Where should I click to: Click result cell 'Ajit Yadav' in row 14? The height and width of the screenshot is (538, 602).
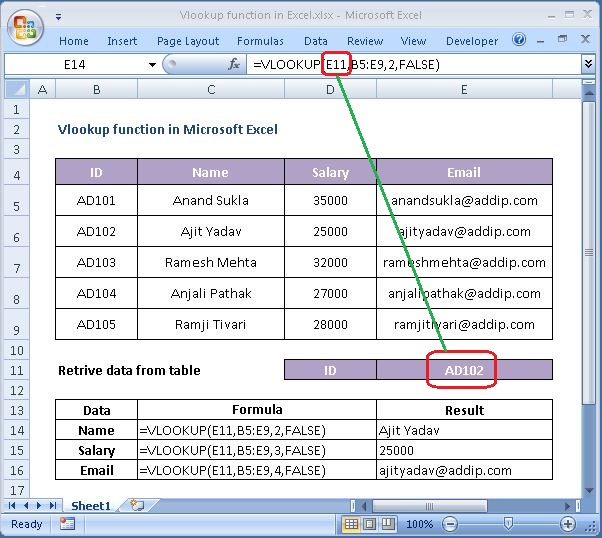tap(464, 430)
